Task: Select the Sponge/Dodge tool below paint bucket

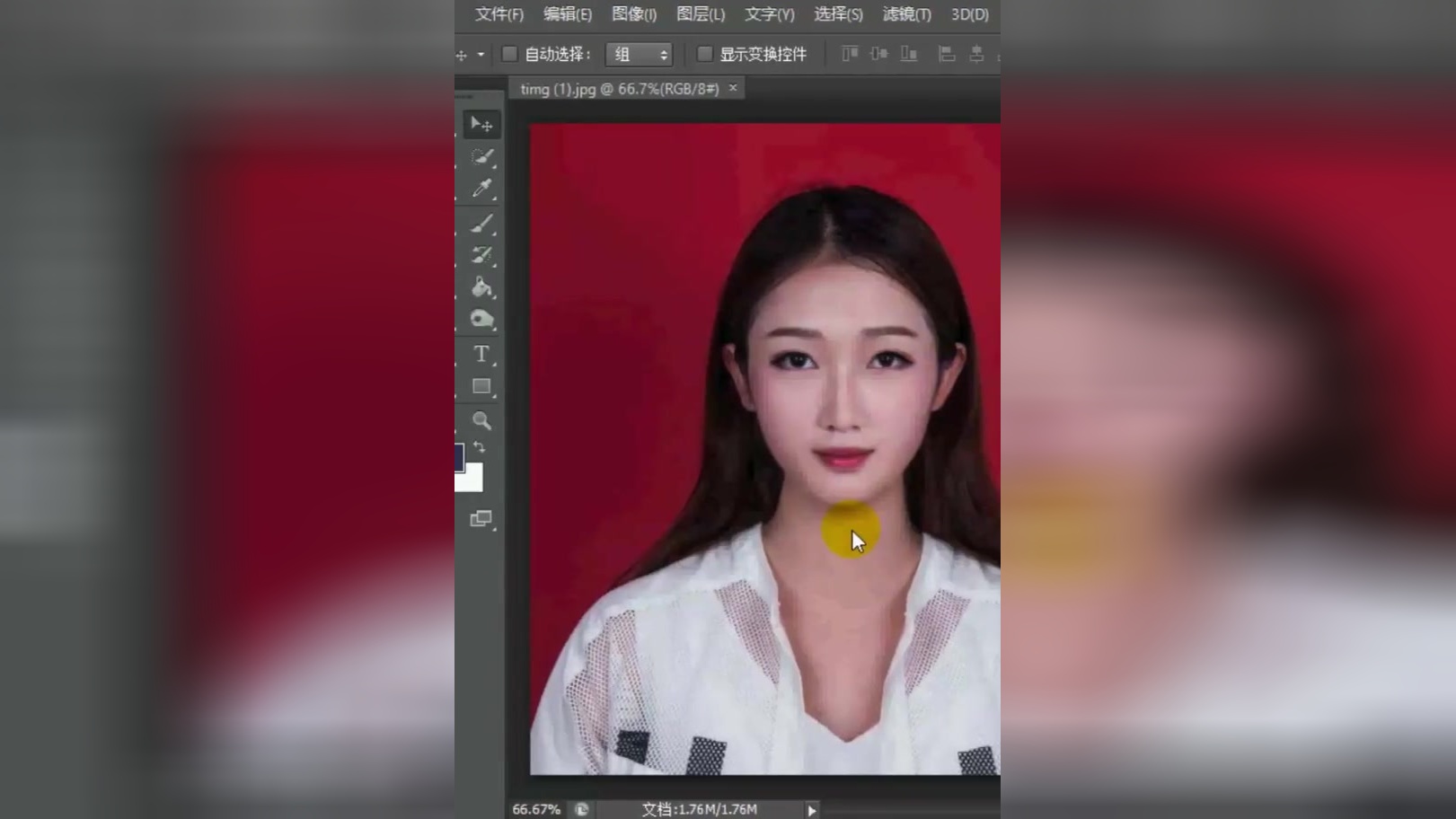Action: point(481,320)
